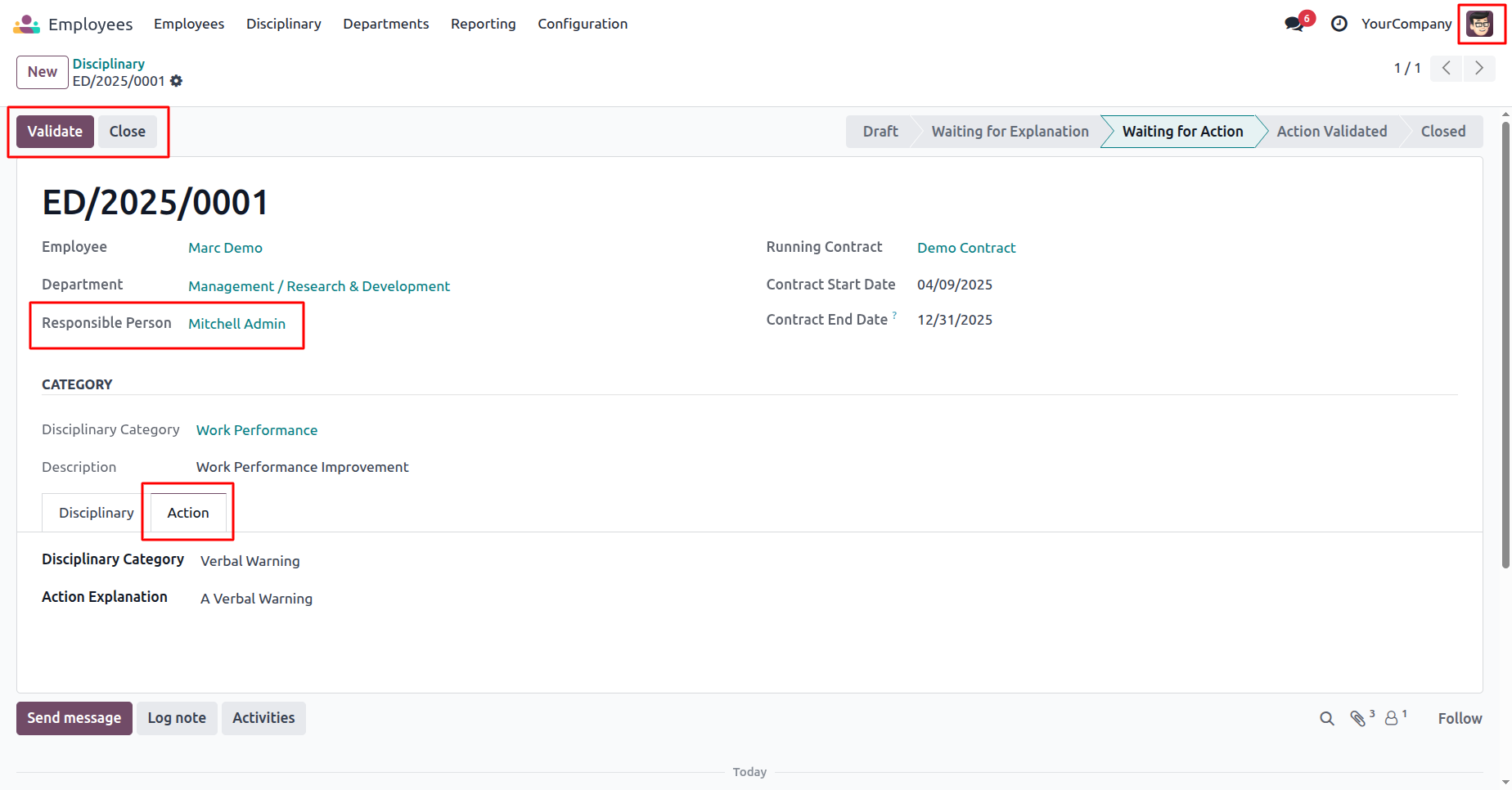Switch to the Disciplinary tab
The height and width of the screenshot is (790, 1512).
click(96, 513)
